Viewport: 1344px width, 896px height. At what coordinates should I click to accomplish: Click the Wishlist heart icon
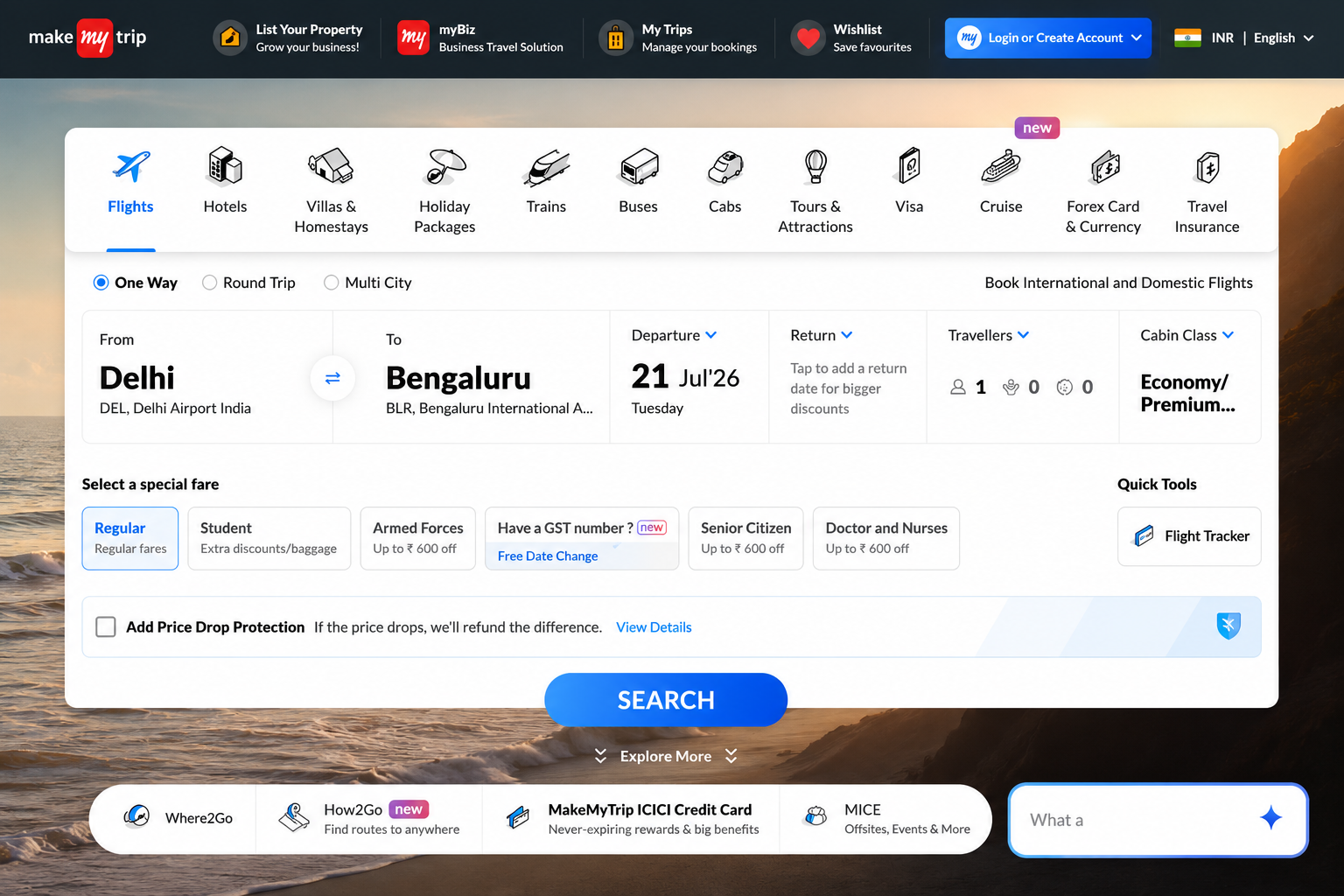pyautogui.click(x=808, y=38)
